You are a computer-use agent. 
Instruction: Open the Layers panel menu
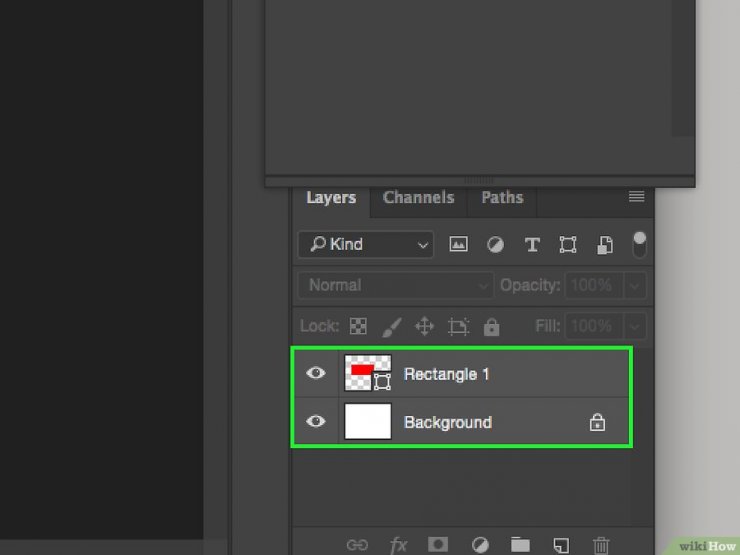(x=636, y=196)
